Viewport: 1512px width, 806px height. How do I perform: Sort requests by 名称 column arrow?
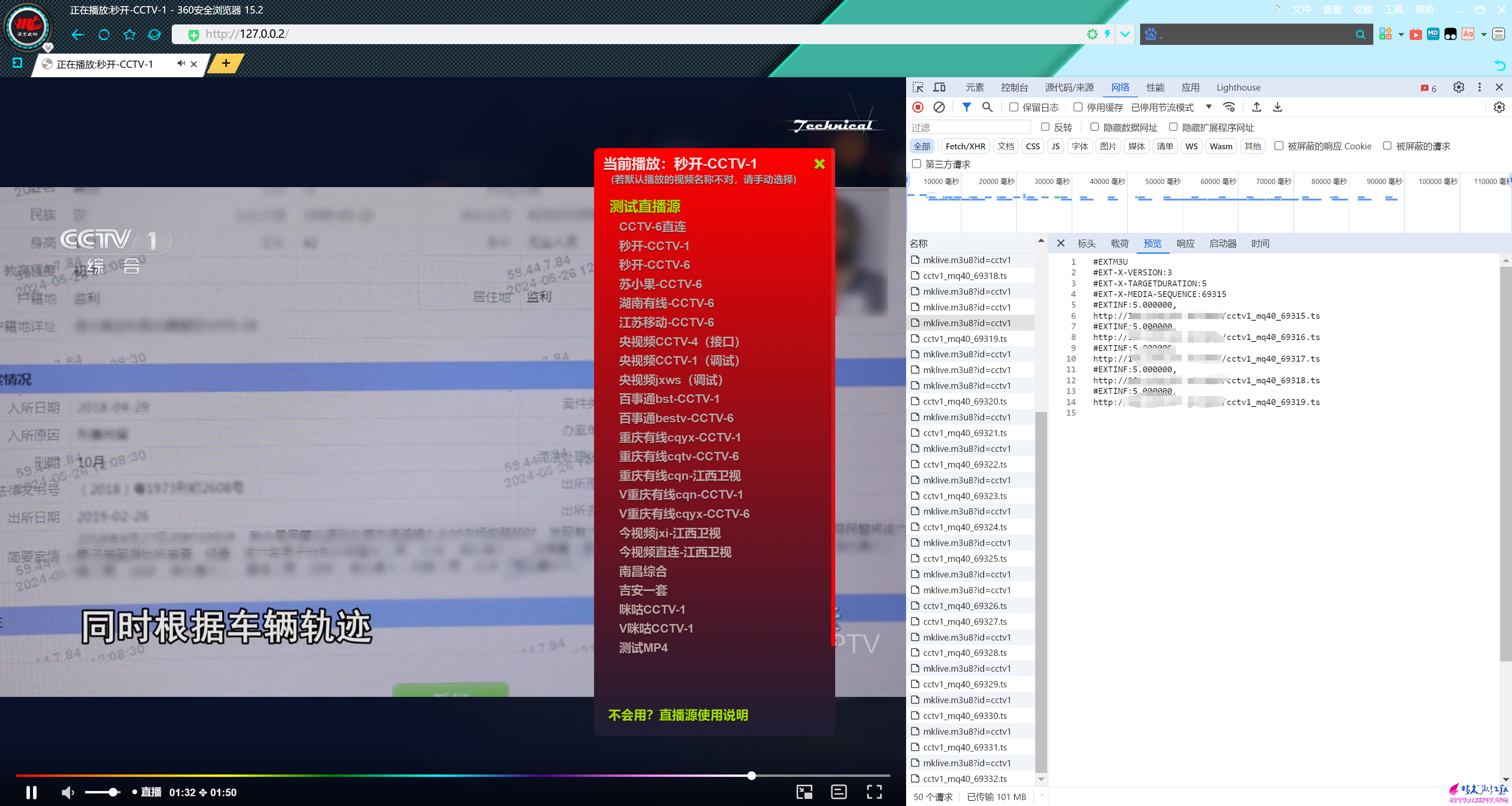pos(1041,241)
